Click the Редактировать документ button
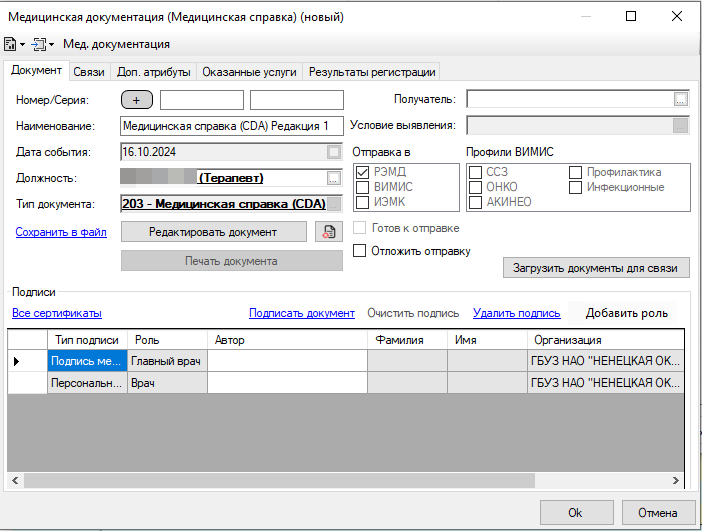702x531 pixels. coord(213,231)
